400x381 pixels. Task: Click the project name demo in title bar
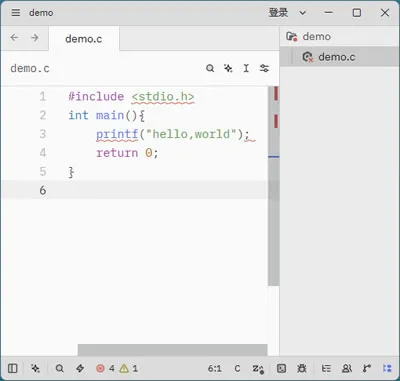click(x=41, y=13)
